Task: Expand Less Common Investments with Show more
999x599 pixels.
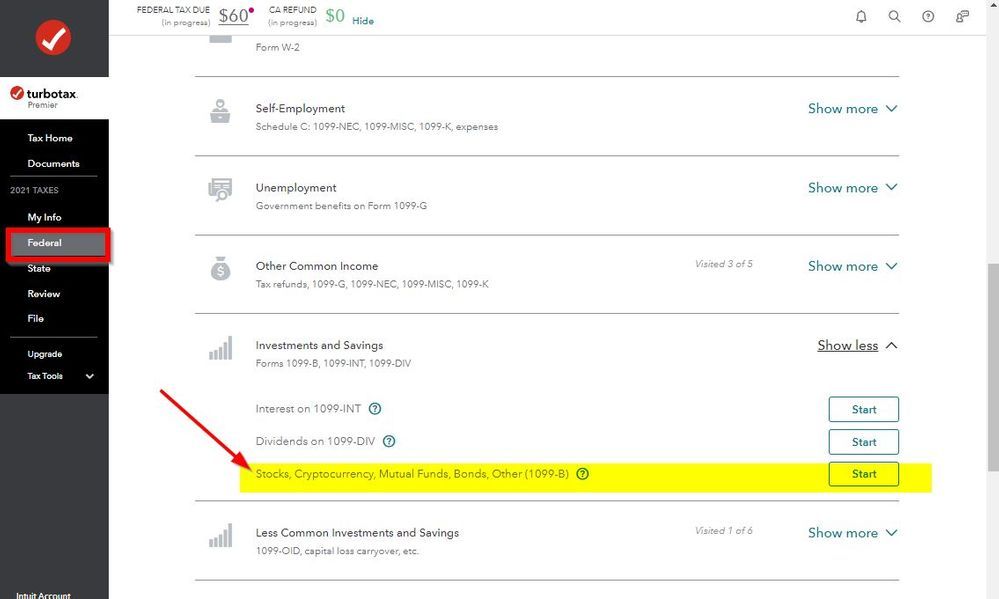Action: (852, 532)
